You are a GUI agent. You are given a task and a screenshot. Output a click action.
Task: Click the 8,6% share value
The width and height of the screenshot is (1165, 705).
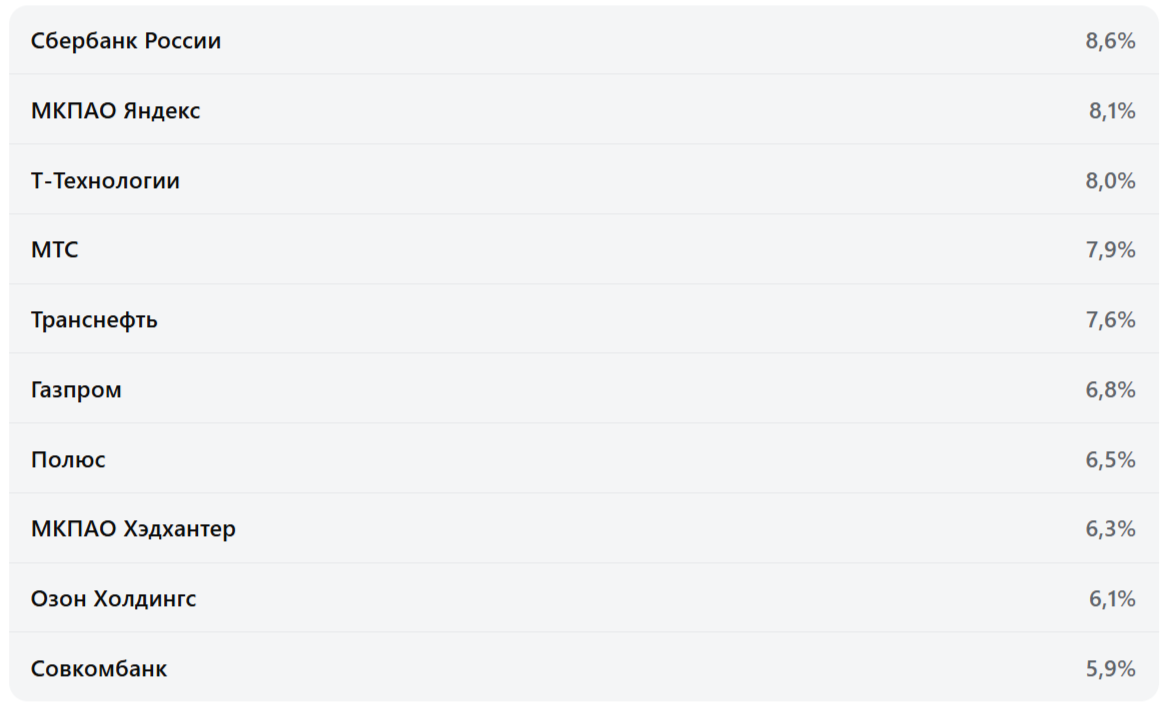pyautogui.click(x=1110, y=41)
